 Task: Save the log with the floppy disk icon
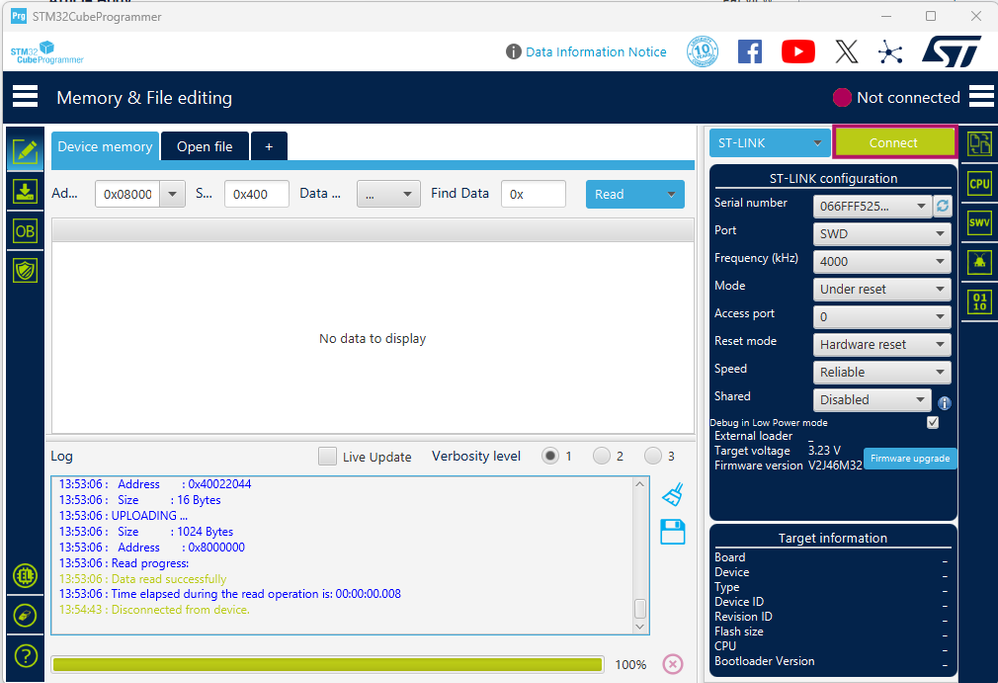click(x=673, y=532)
